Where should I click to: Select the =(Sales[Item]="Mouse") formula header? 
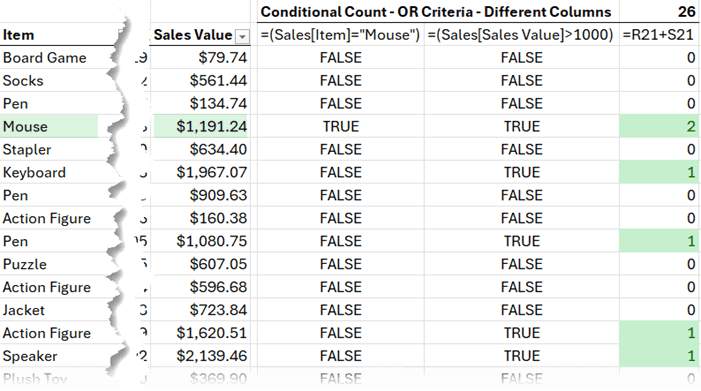340,34
